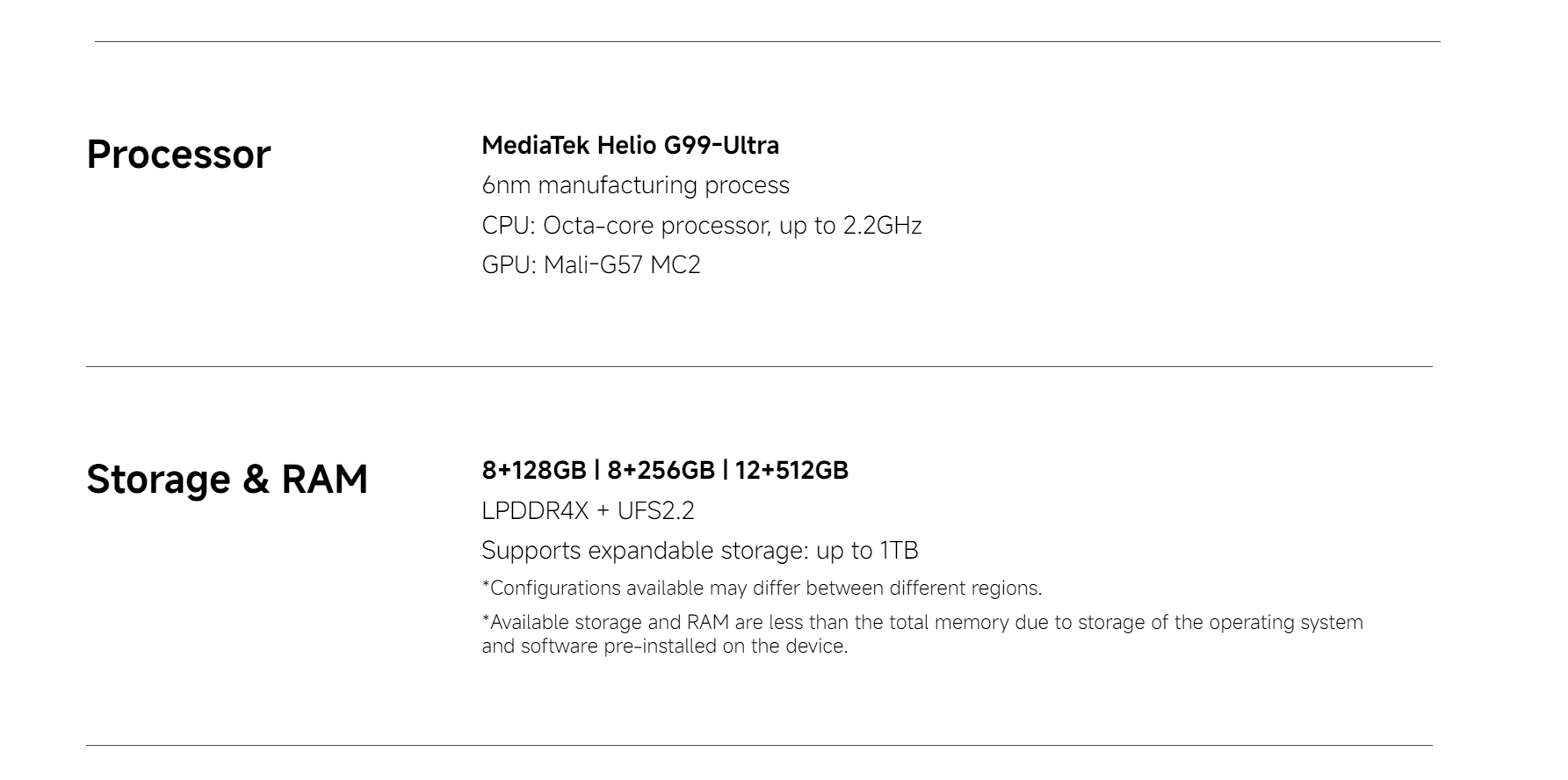Click the UFS2.2 storage type text

pos(655,511)
